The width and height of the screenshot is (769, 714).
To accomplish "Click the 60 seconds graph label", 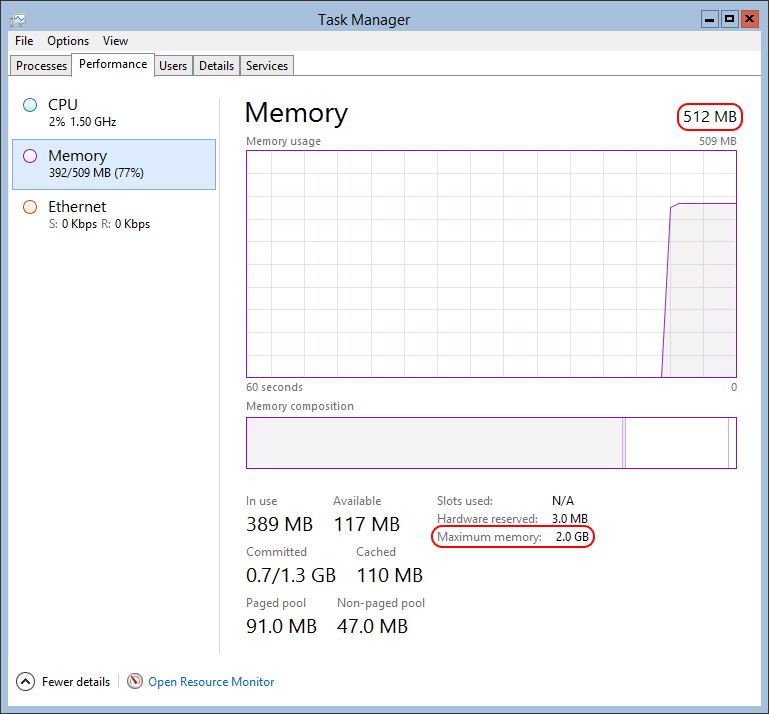I will pos(274,387).
